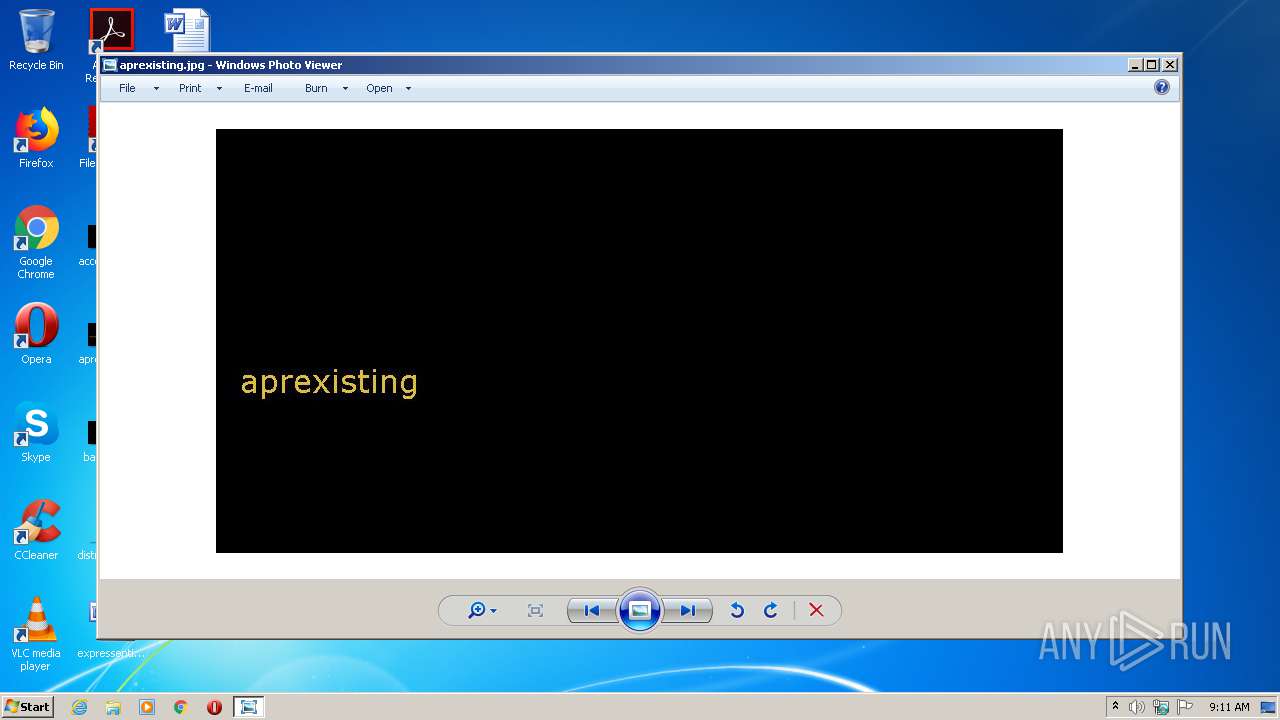1280x720 pixels.
Task: Open Media Player taskbar icon
Action: (x=147, y=707)
